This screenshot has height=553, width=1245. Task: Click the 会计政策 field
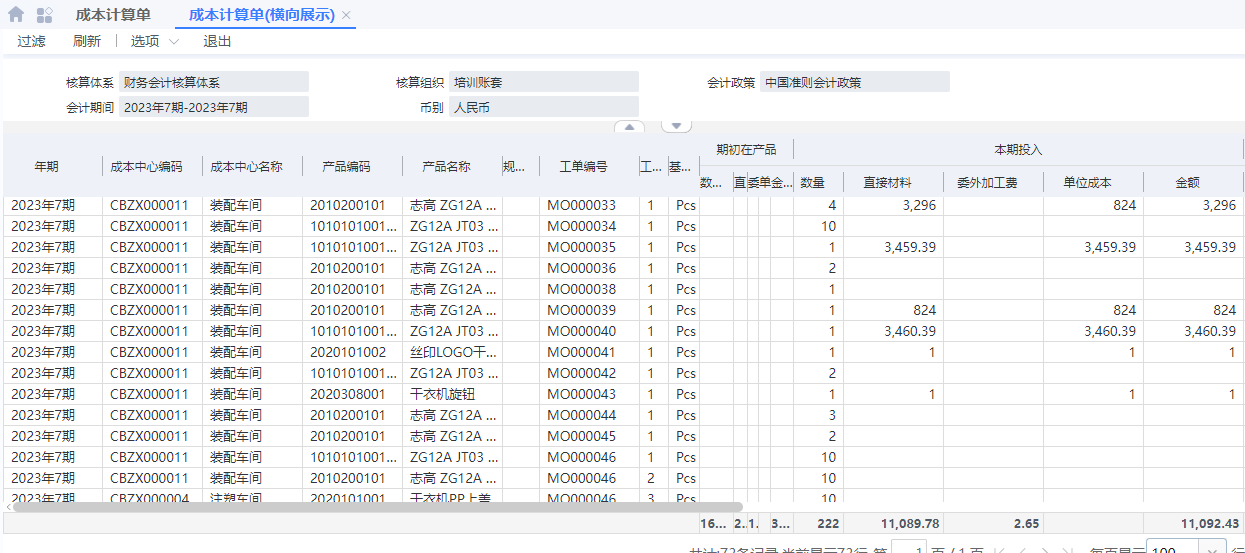854,82
